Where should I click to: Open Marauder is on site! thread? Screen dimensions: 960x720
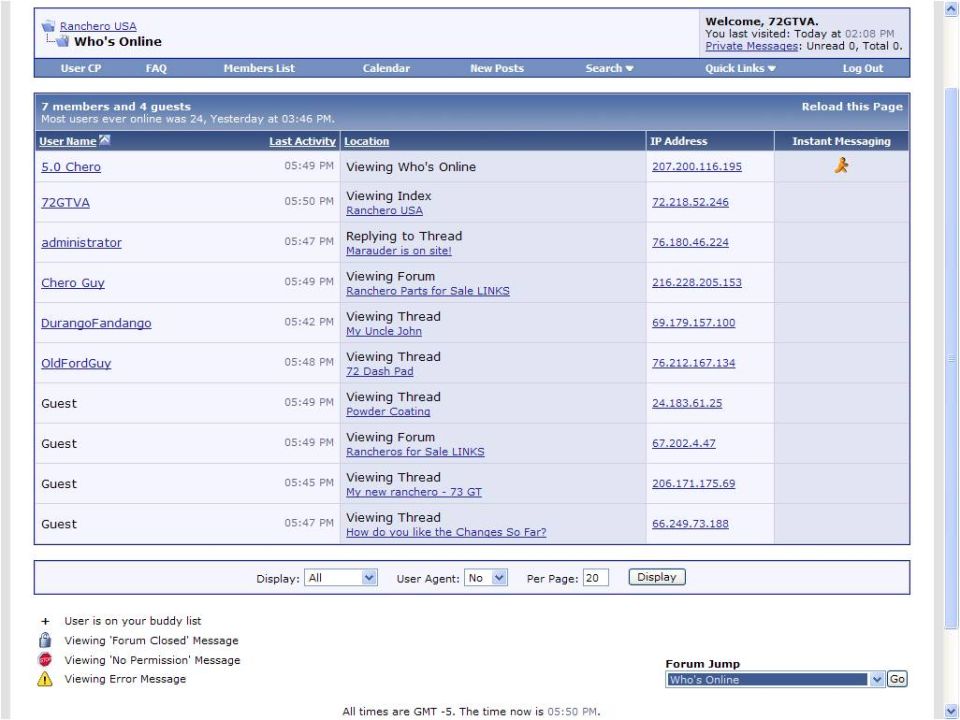tap(399, 250)
